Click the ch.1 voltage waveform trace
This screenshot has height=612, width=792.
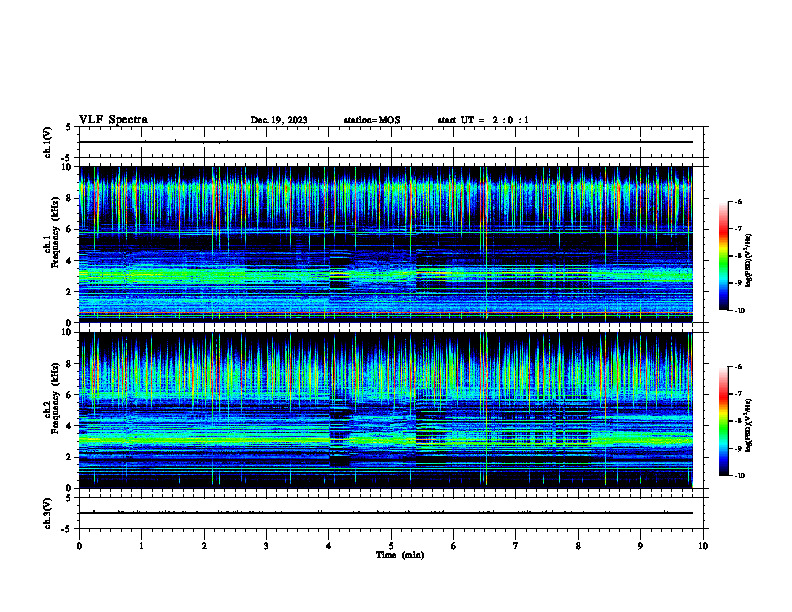(x=386, y=142)
